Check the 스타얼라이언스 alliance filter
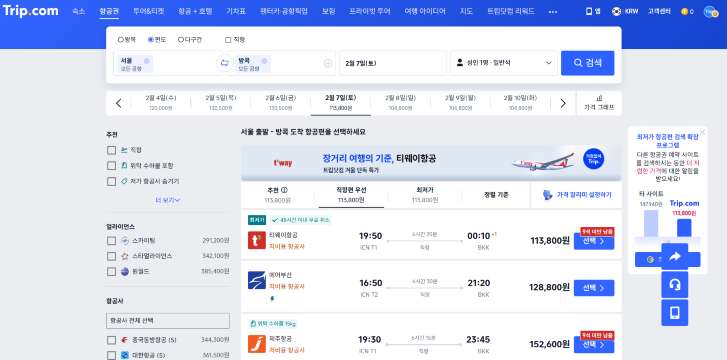Viewport: 727px width, 360px height. point(111,256)
